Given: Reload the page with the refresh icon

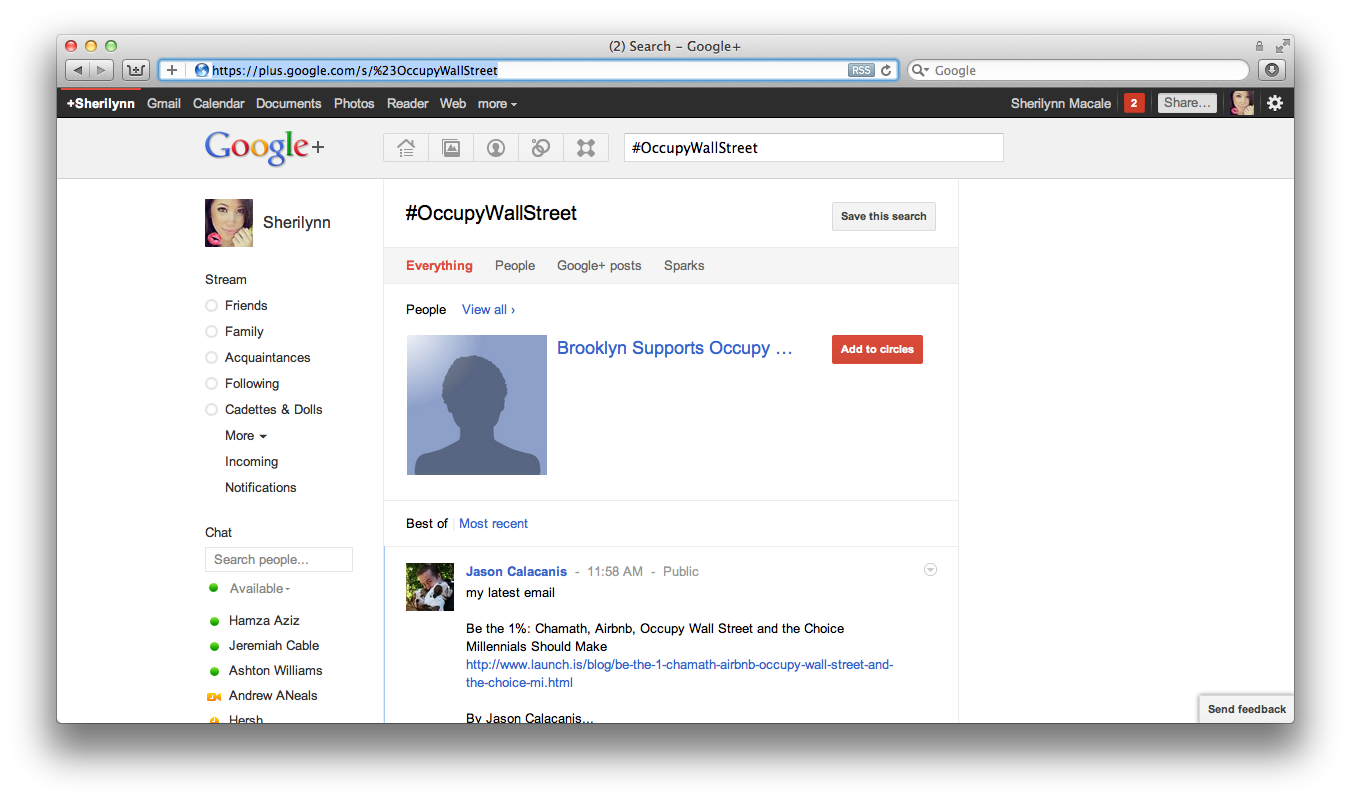Looking at the screenshot, I should point(886,70).
